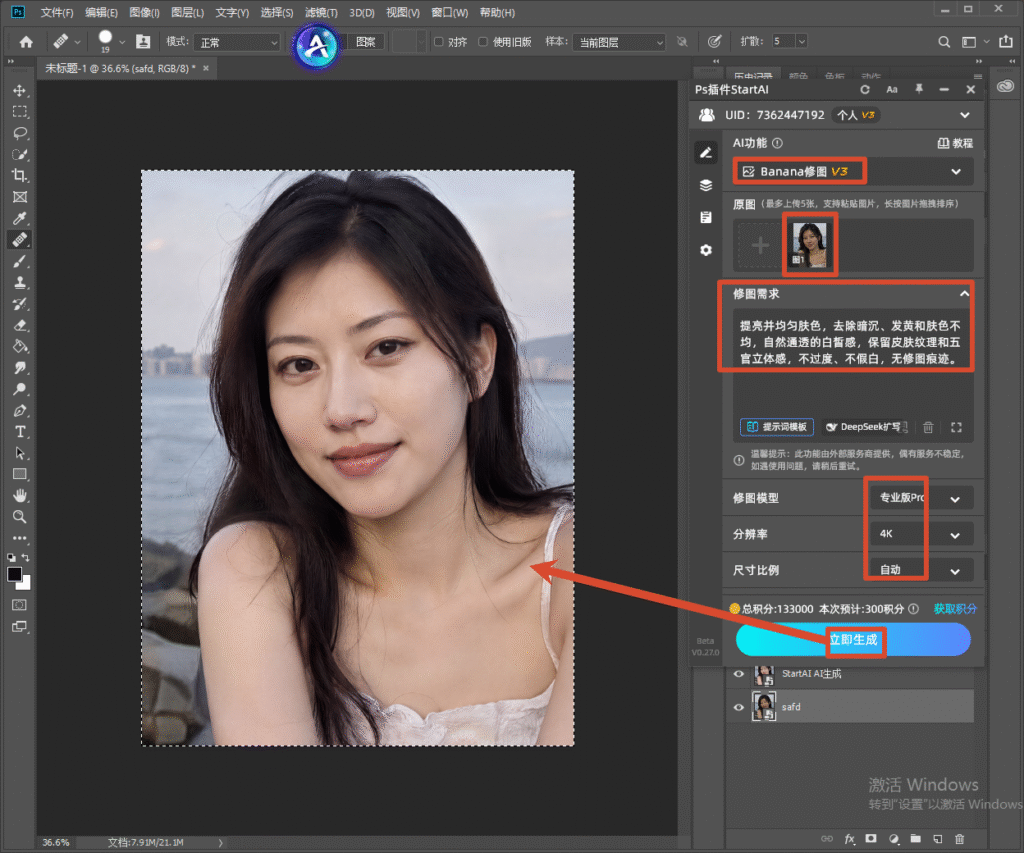Select the Zoom tool in toolbox
This screenshot has width=1024, height=853.
tap(20, 517)
